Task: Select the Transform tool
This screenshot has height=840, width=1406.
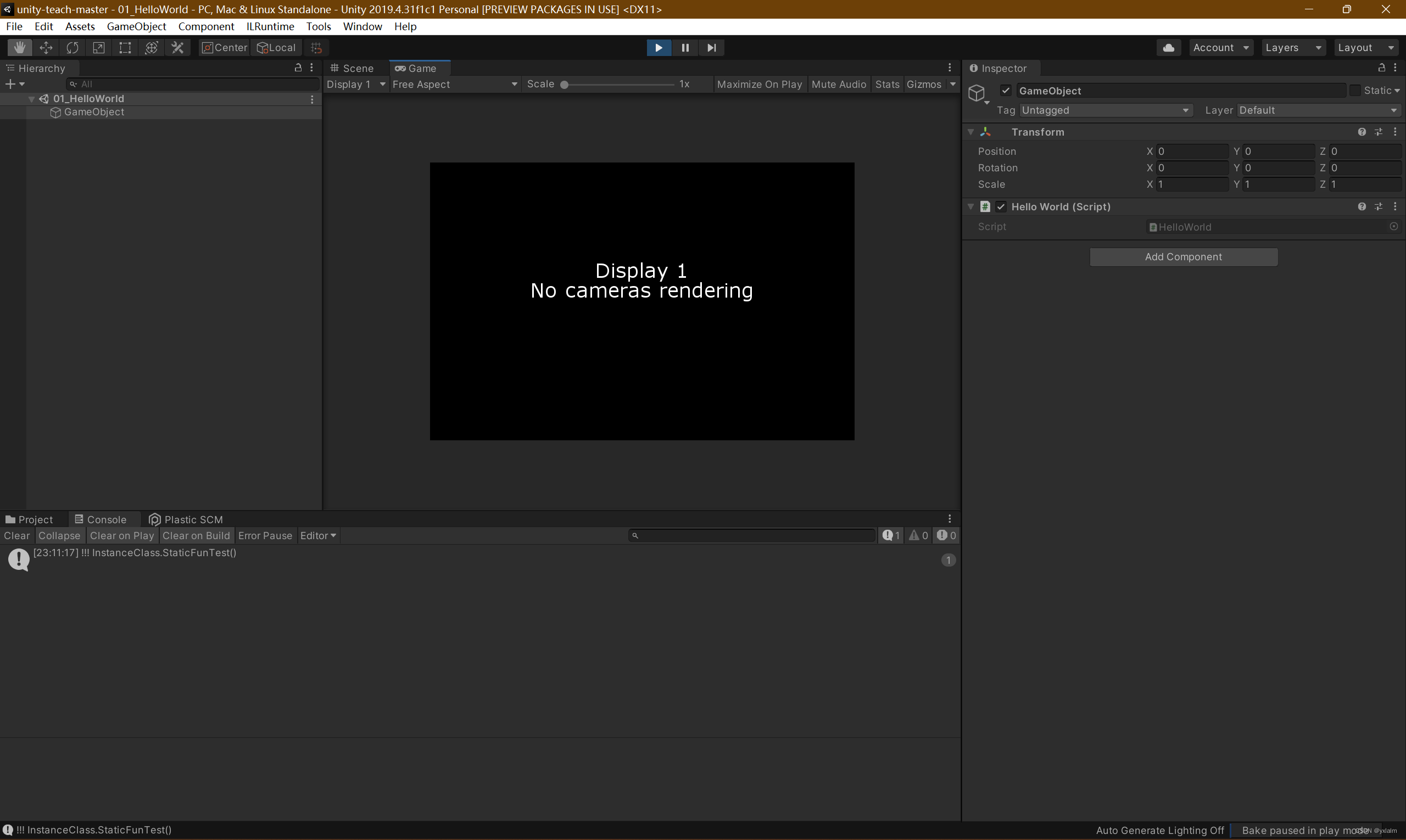Action: click(151, 48)
